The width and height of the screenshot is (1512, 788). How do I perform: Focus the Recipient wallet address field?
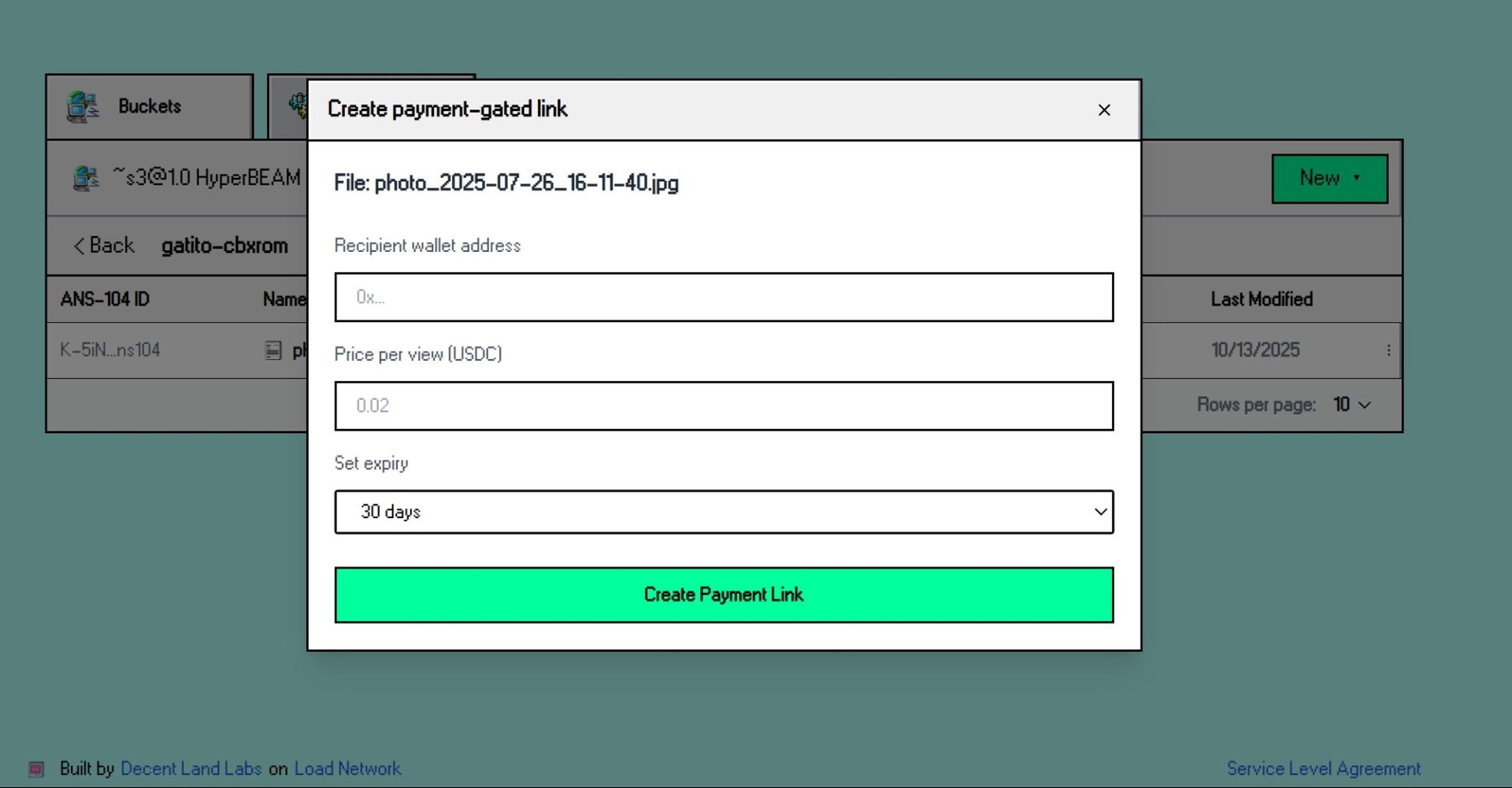click(723, 298)
